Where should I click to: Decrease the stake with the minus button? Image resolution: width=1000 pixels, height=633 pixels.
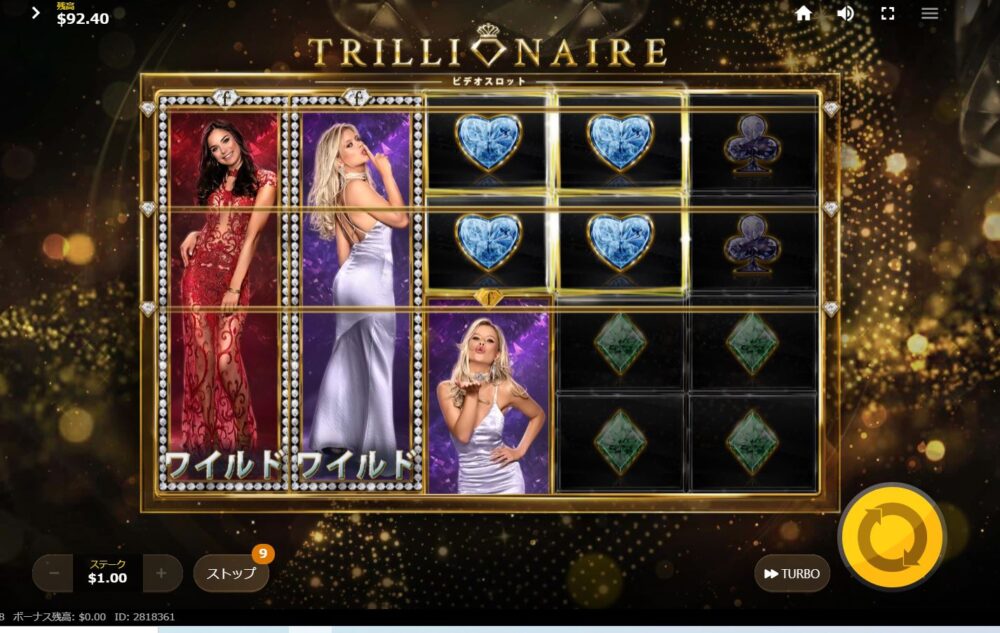tap(54, 573)
